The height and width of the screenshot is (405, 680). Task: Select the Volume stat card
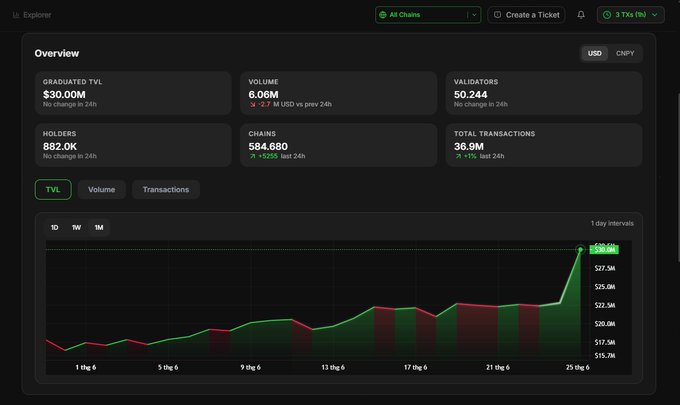click(x=338, y=93)
